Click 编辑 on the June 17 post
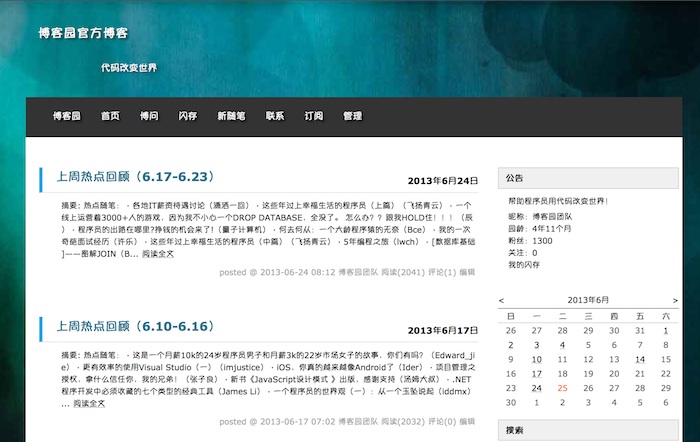The width and height of the screenshot is (700, 442). tap(467, 421)
